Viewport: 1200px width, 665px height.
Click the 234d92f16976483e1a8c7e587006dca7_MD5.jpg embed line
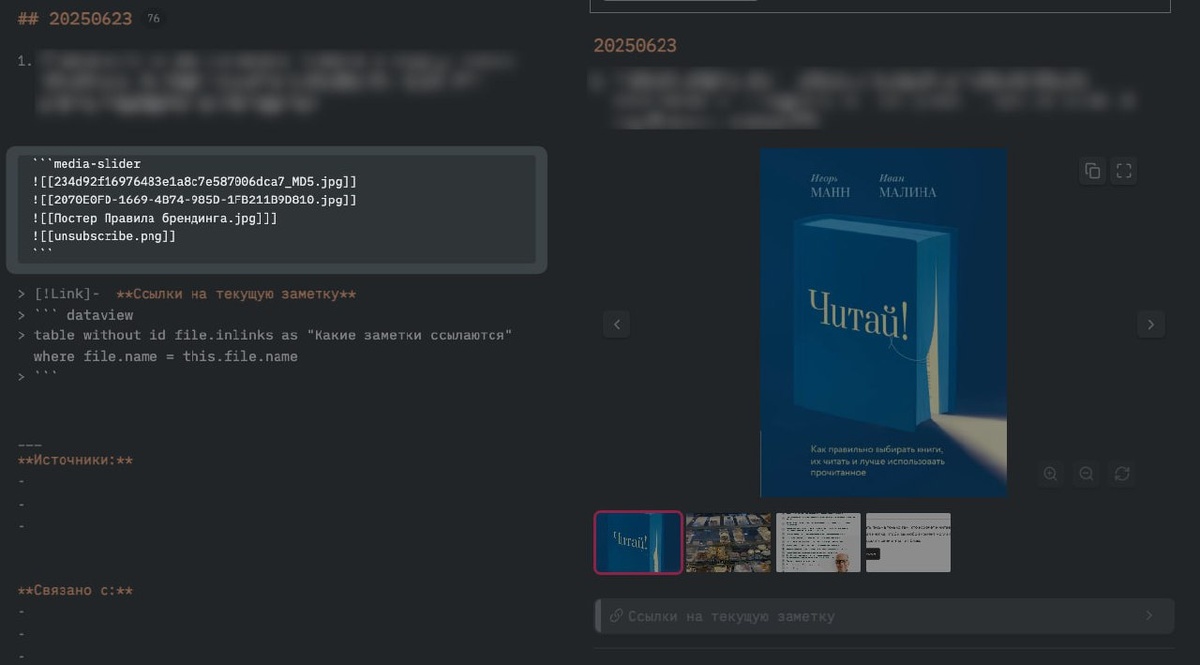[194, 182]
